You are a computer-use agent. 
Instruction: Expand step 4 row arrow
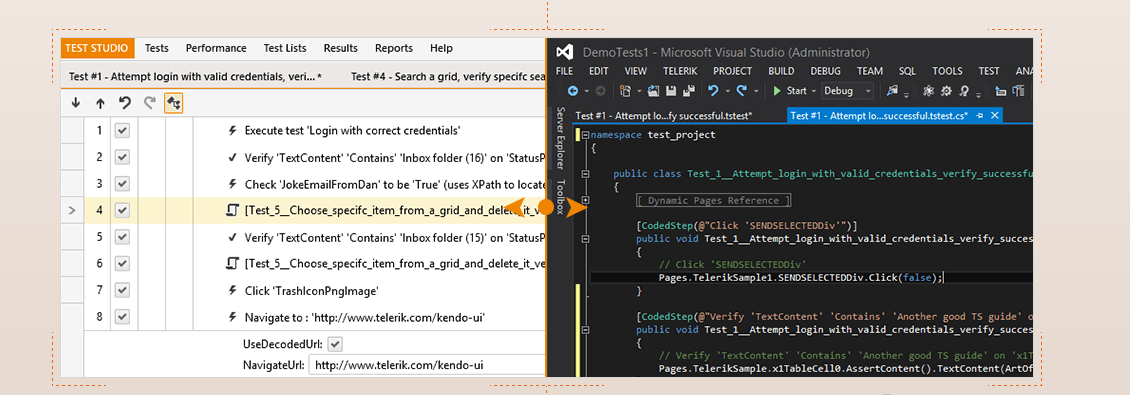tap(71, 210)
